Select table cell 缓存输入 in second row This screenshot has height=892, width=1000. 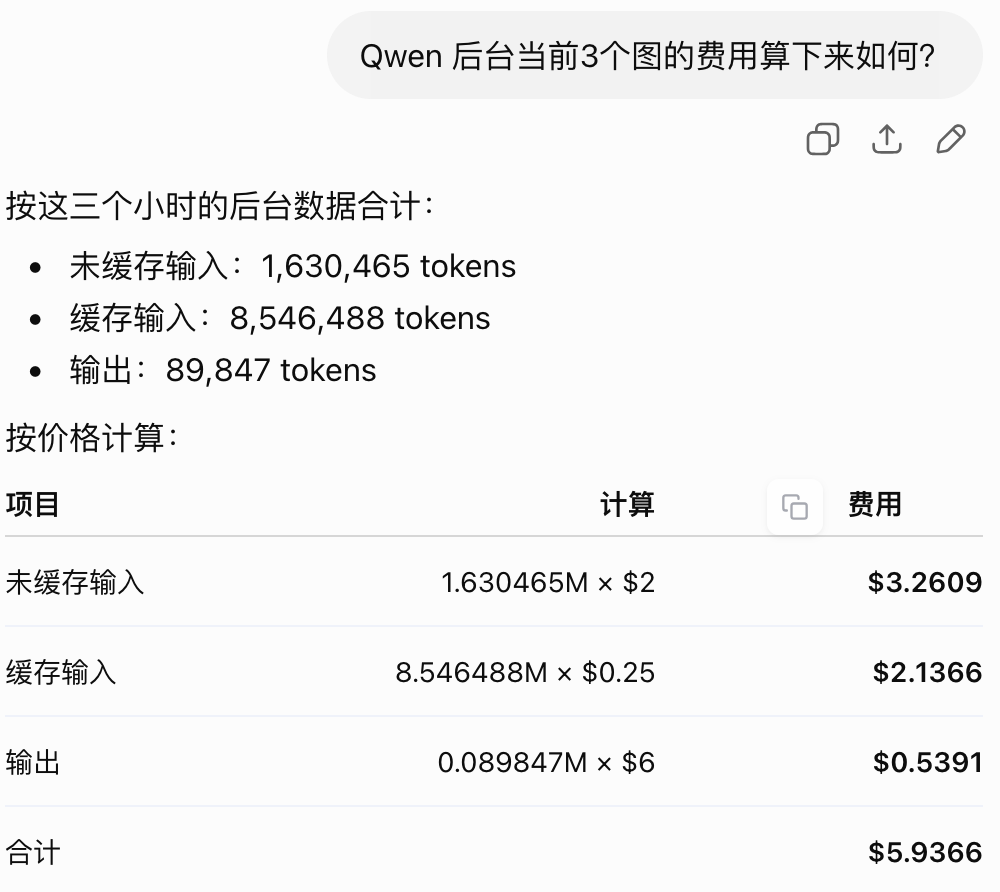tap(61, 672)
